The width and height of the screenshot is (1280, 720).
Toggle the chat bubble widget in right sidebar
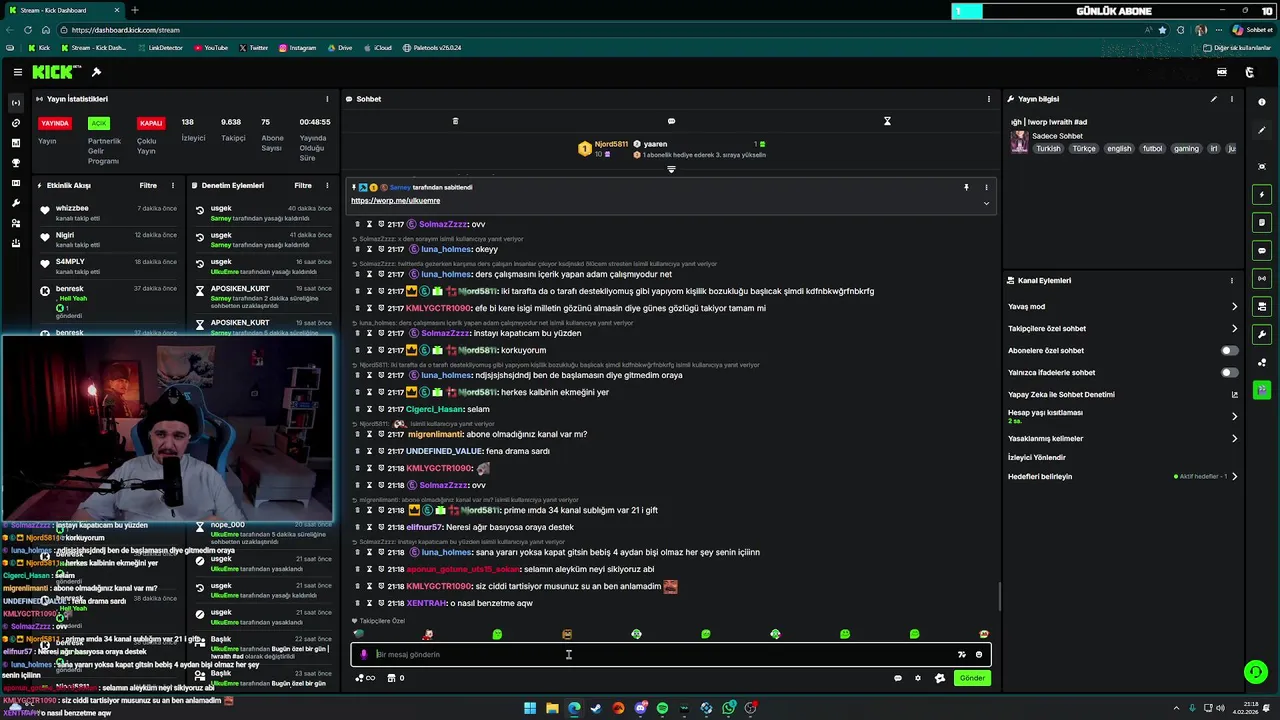(1262, 250)
